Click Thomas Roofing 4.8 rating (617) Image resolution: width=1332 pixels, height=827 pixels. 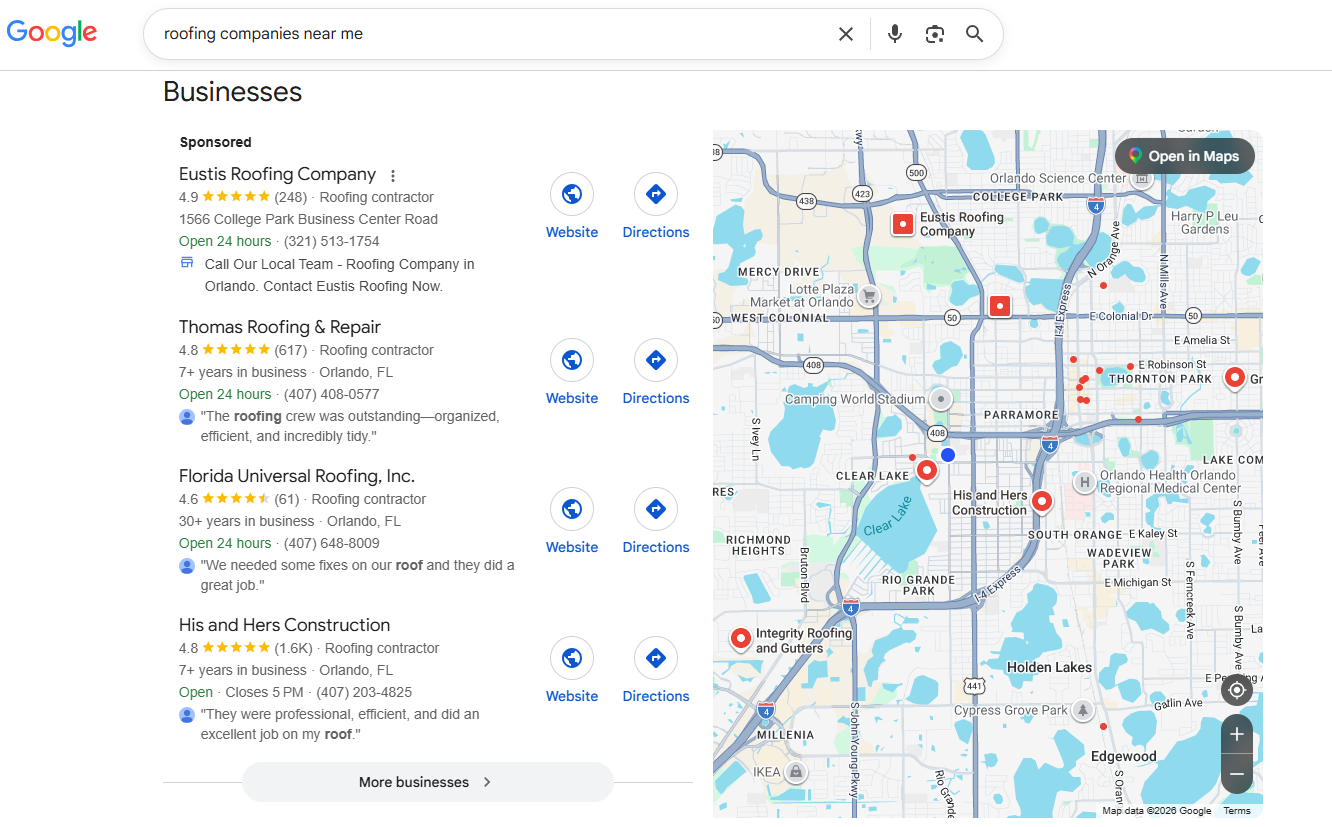coord(243,350)
